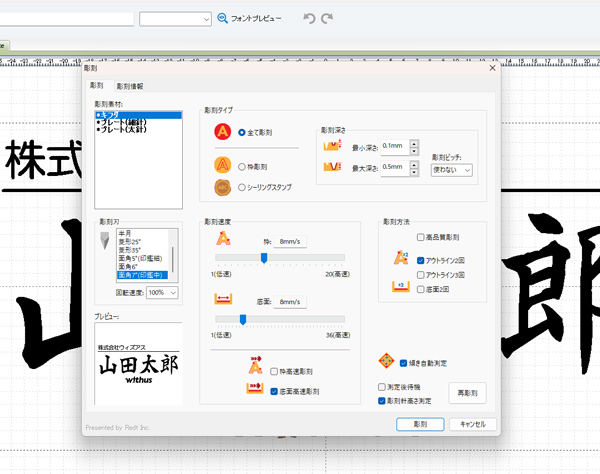Uncheck the アウトライン2回 checkbox

coord(420,261)
